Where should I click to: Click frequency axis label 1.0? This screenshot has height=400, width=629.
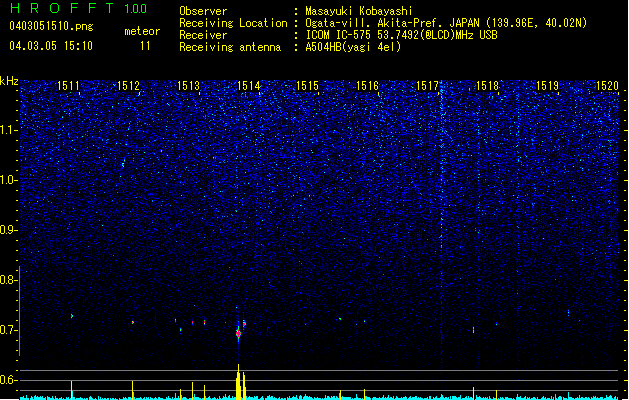(x=8, y=180)
